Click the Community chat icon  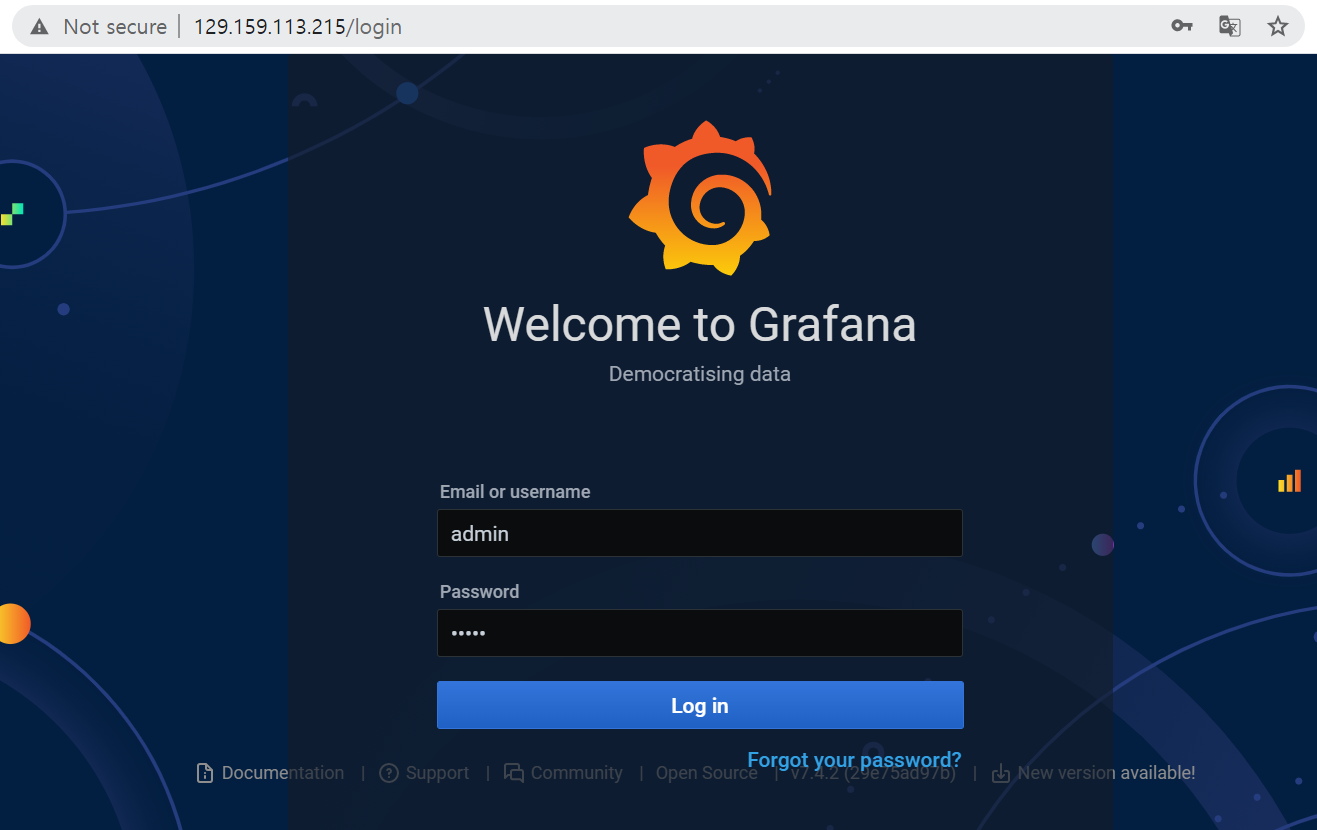(x=514, y=773)
